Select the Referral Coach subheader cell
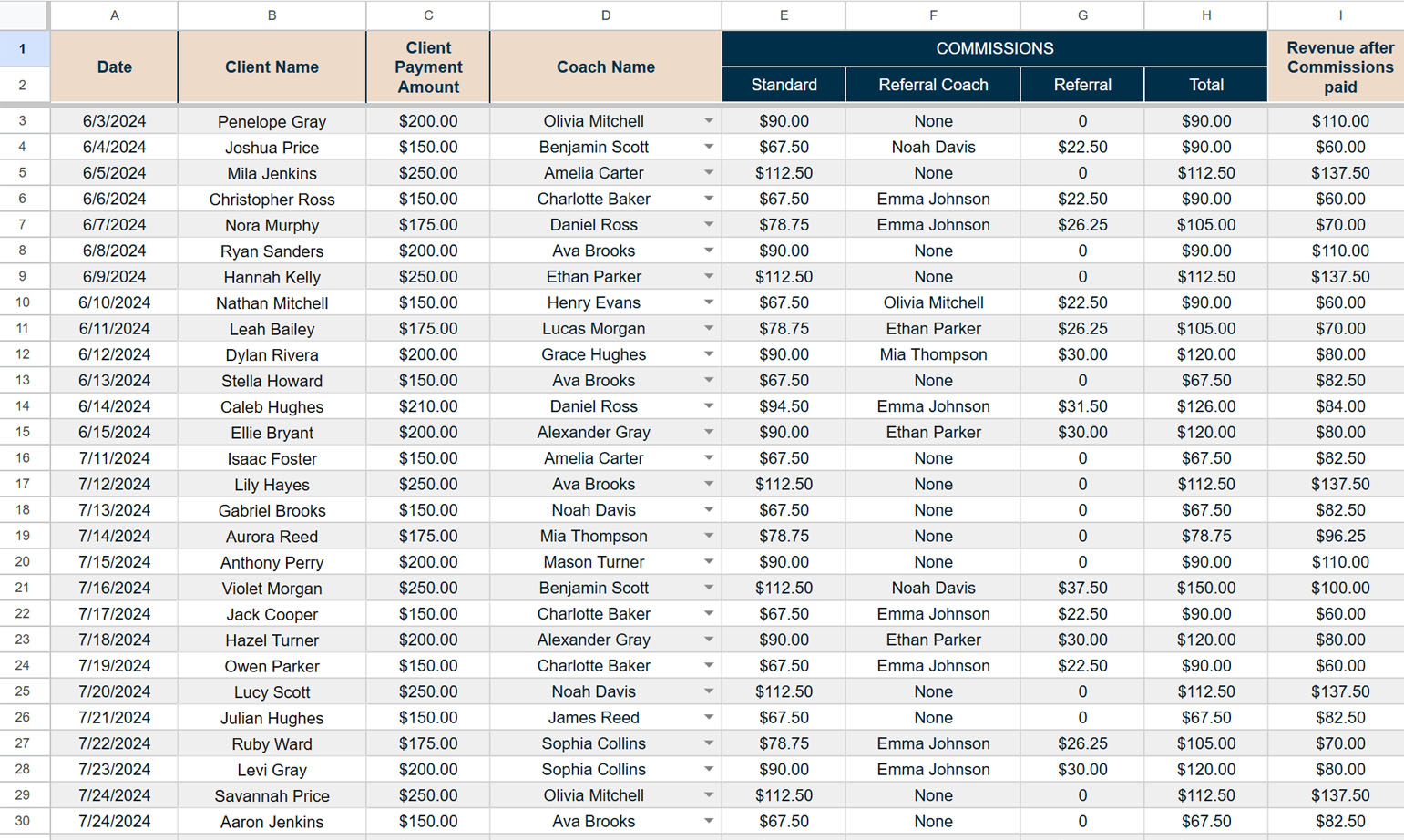This screenshot has height=840, width=1404. pyautogui.click(x=933, y=85)
